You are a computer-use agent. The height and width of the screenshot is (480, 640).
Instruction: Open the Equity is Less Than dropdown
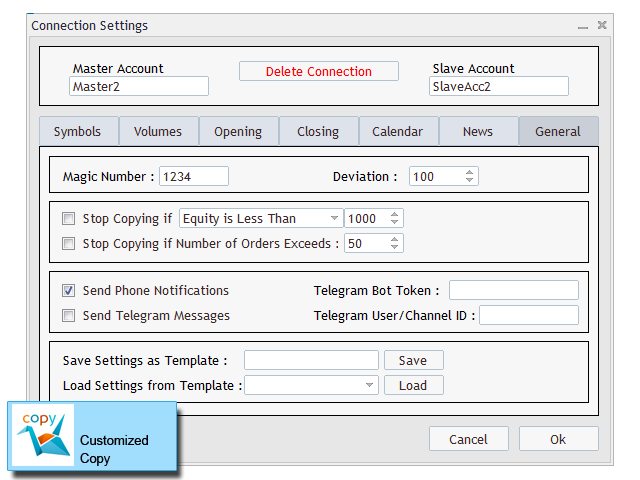pyautogui.click(x=261, y=218)
